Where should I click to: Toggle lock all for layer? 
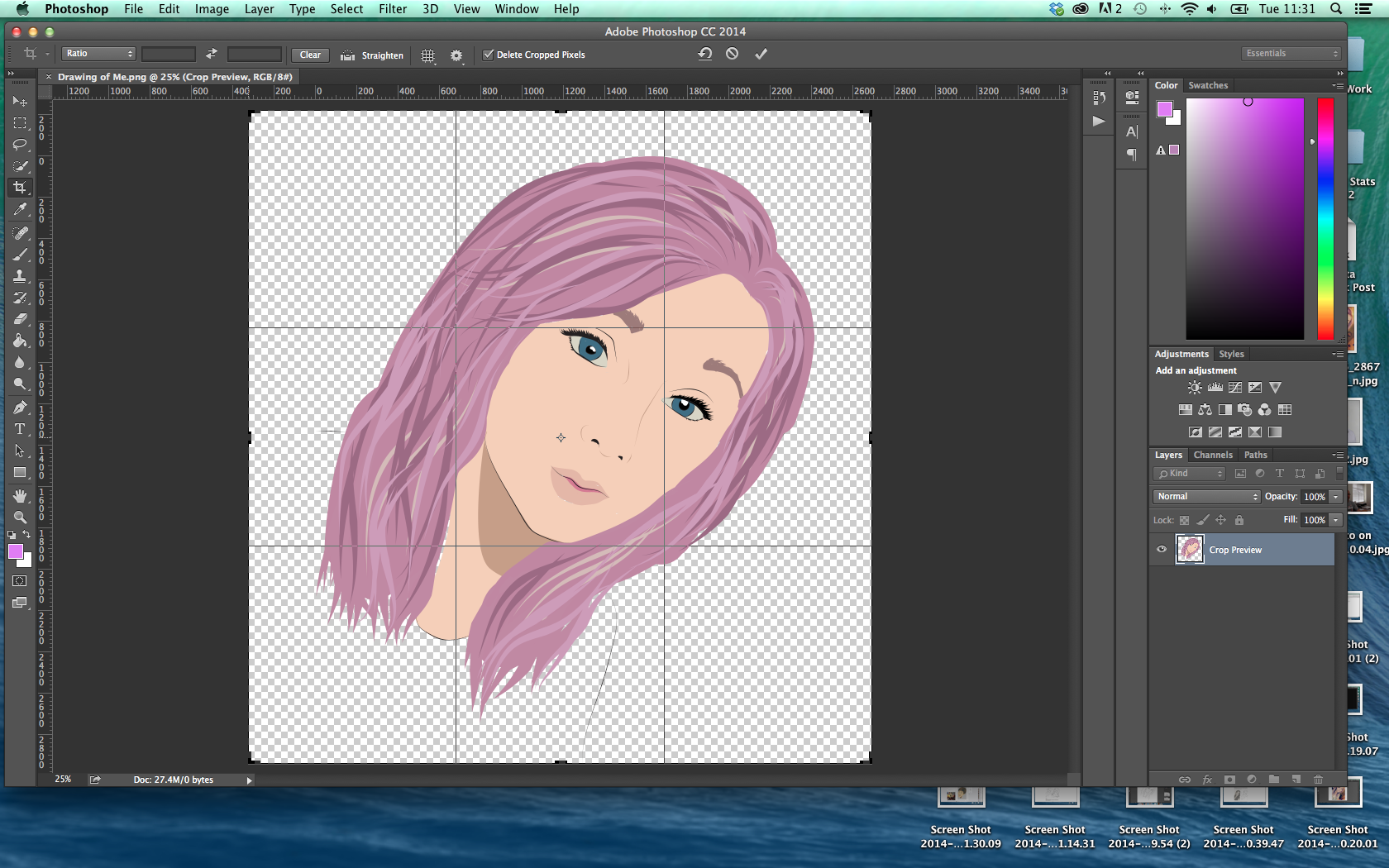coord(1239,520)
